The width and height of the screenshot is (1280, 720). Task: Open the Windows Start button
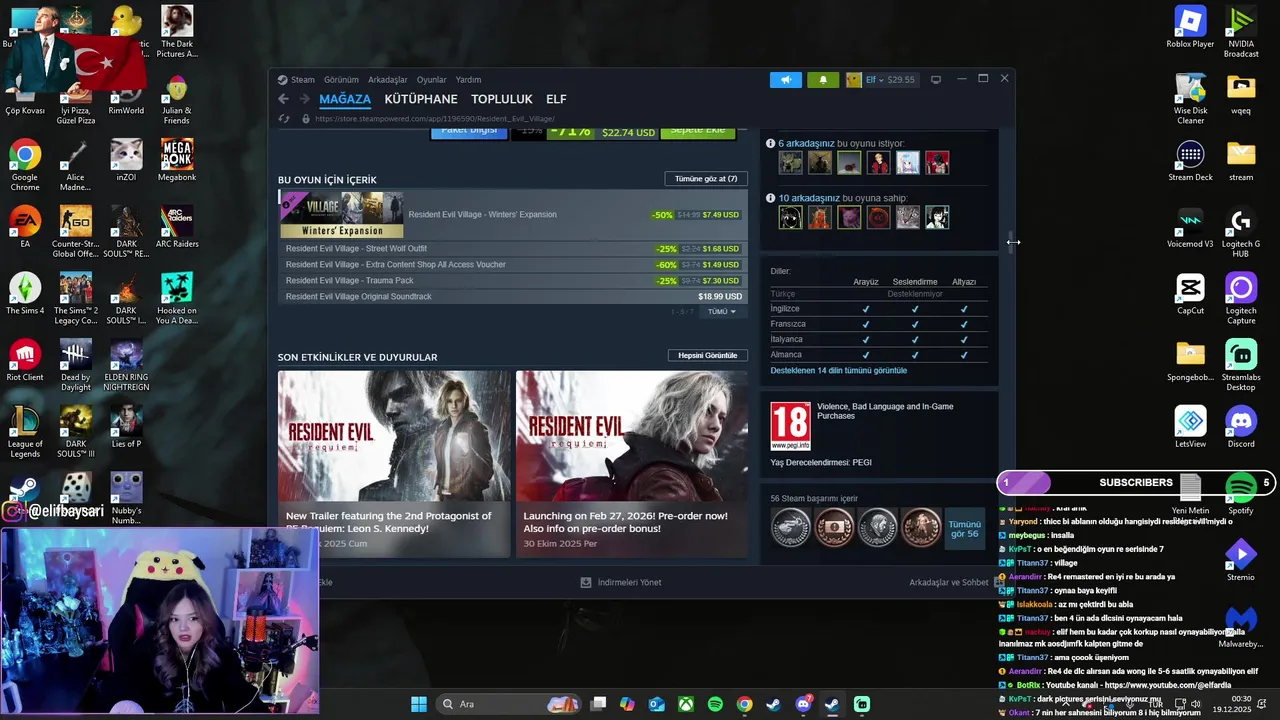point(419,704)
